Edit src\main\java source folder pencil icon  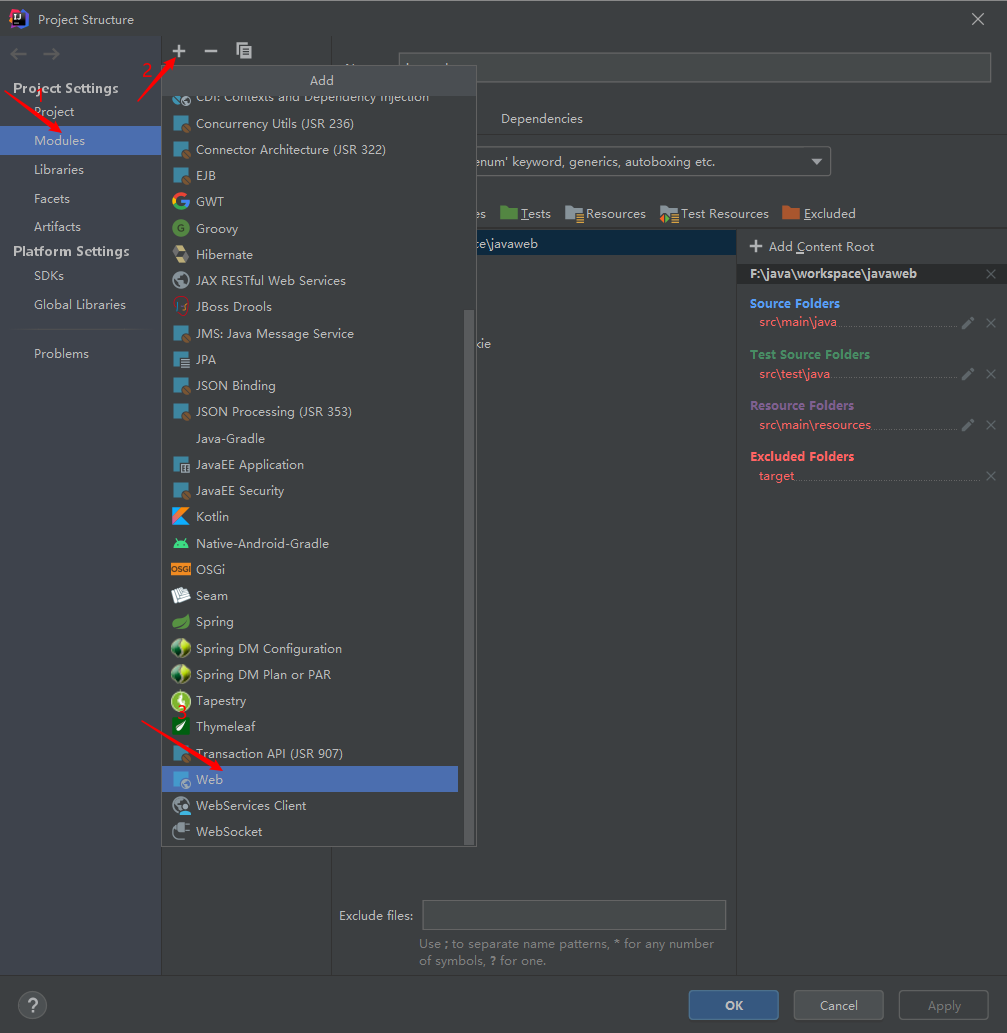[967, 323]
